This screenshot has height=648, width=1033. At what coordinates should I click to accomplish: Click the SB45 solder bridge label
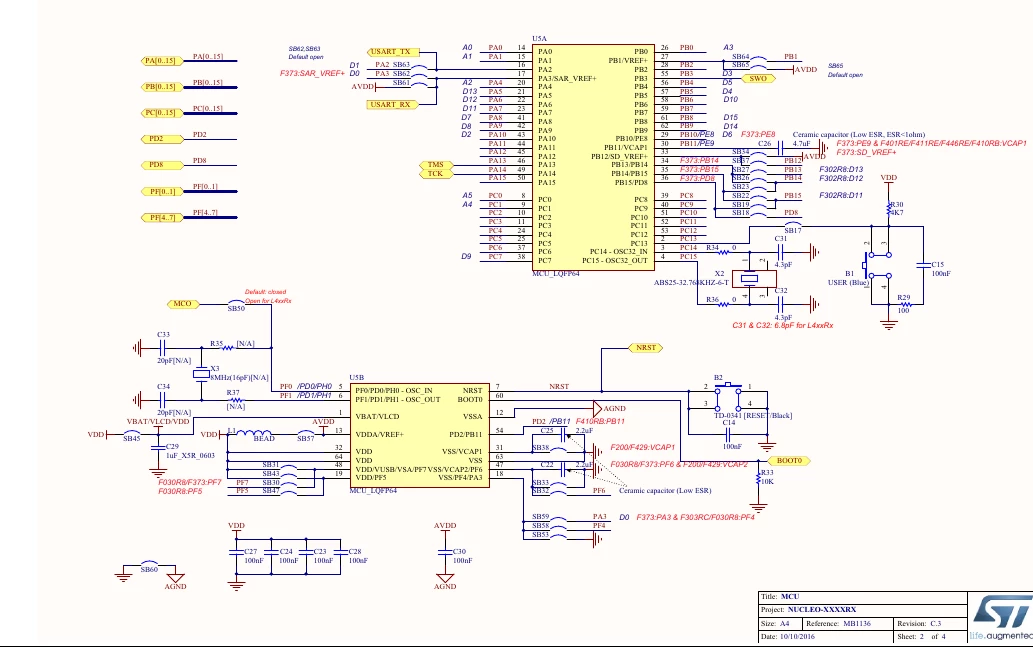click(132, 439)
